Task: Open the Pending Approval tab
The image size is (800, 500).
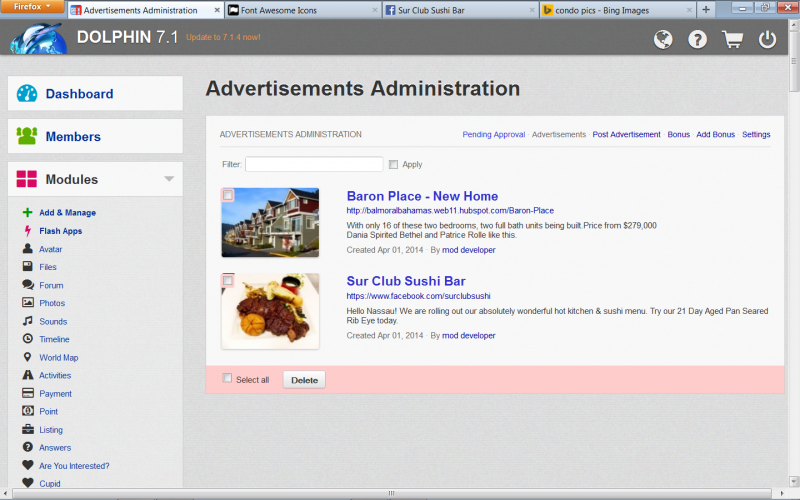Action: (493, 134)
